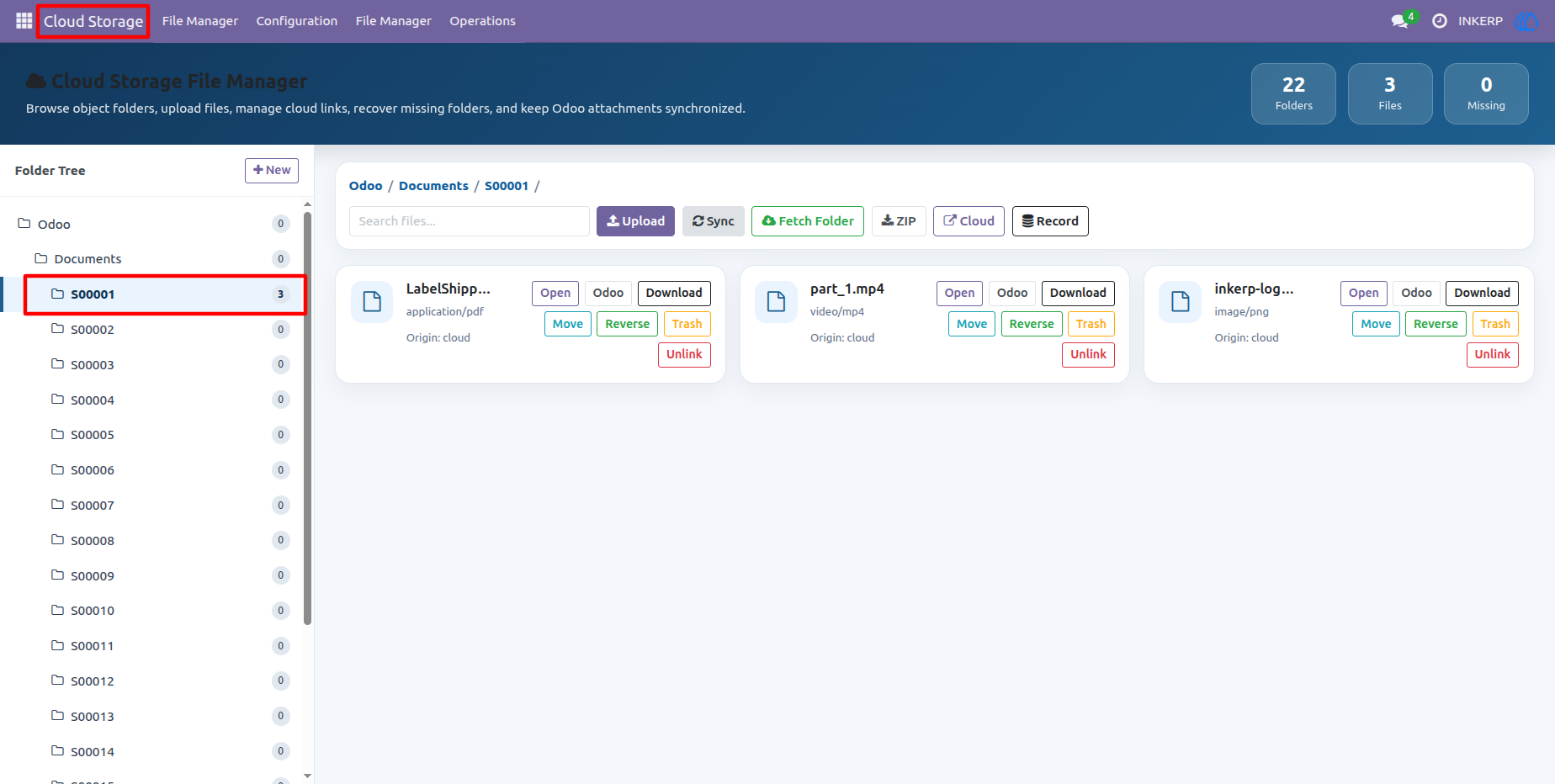Click the Cloud Storage app title
1555x784 pixels.
(x=93, y=21)
